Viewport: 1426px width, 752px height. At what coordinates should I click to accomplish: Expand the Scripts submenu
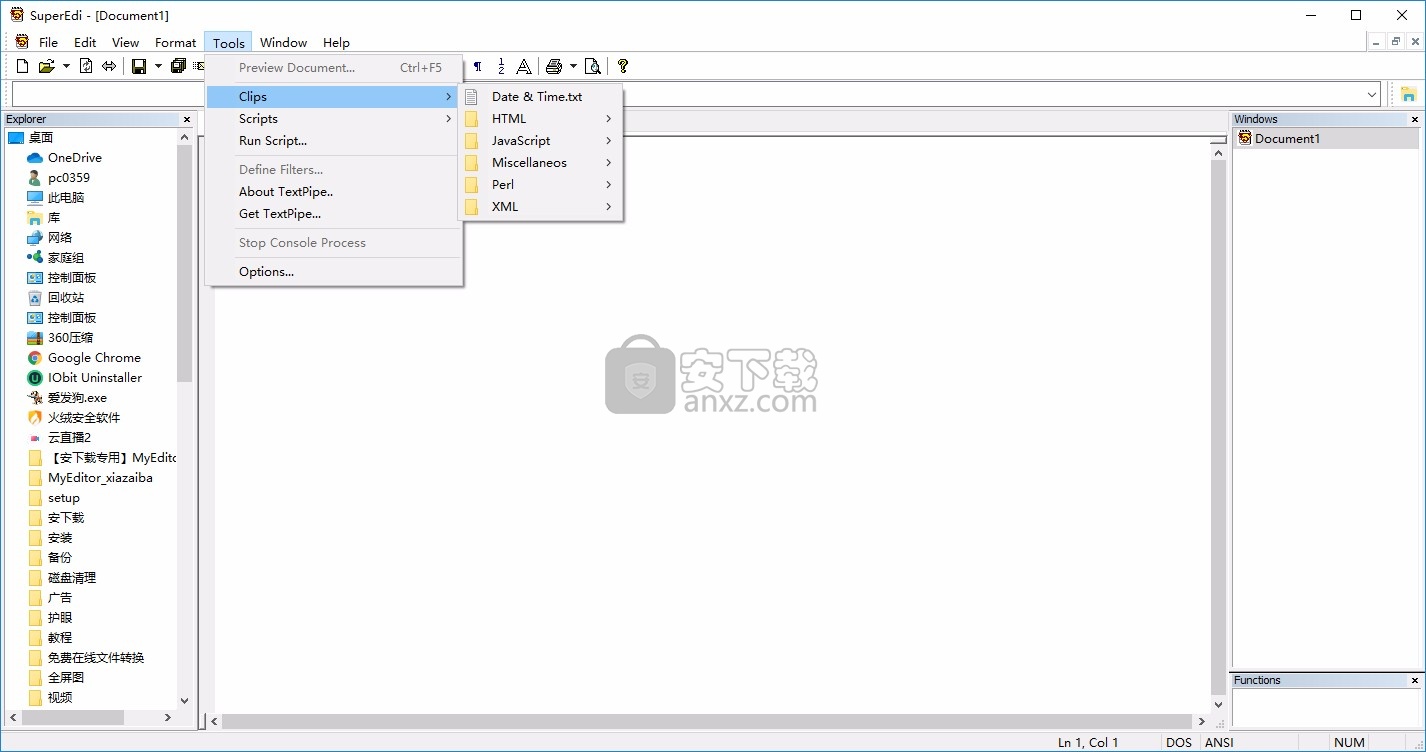click(333, 118)
